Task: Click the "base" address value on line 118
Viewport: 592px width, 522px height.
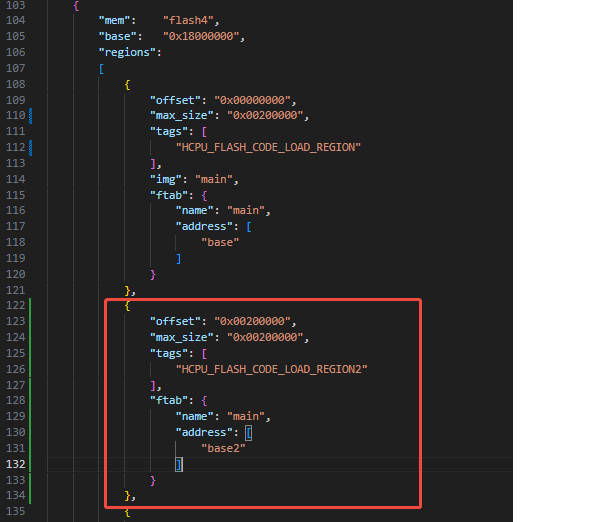Action: 220,242
